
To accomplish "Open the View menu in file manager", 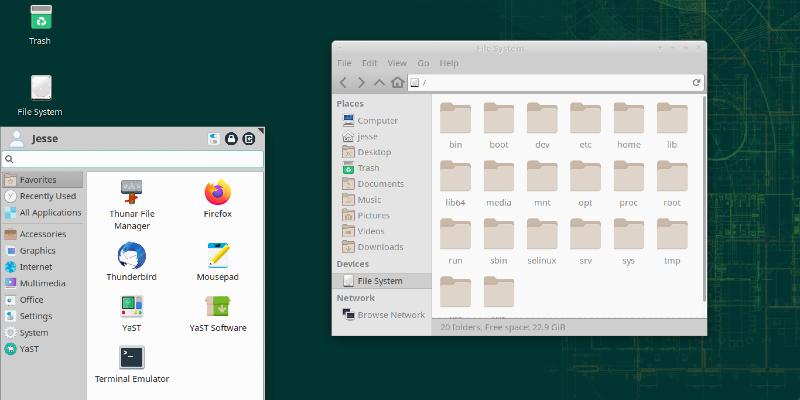I will 397,63.
